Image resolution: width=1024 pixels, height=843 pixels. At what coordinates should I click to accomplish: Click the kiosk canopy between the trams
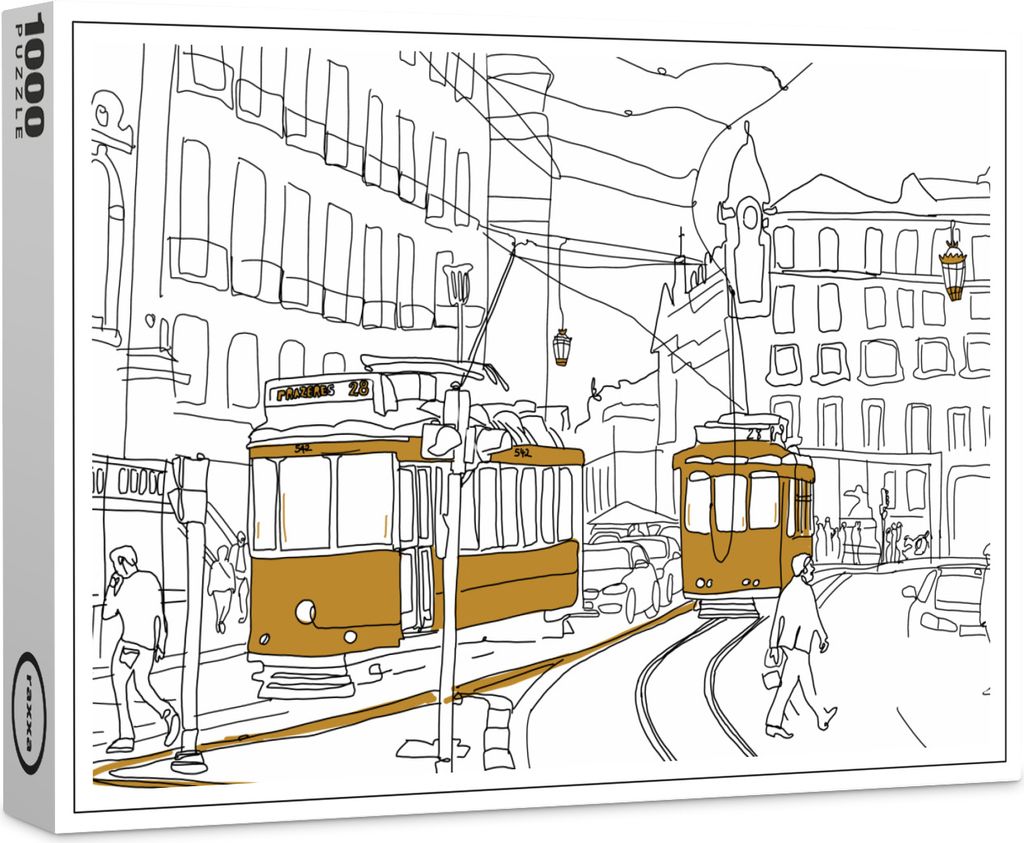click(x=630, y=515)
